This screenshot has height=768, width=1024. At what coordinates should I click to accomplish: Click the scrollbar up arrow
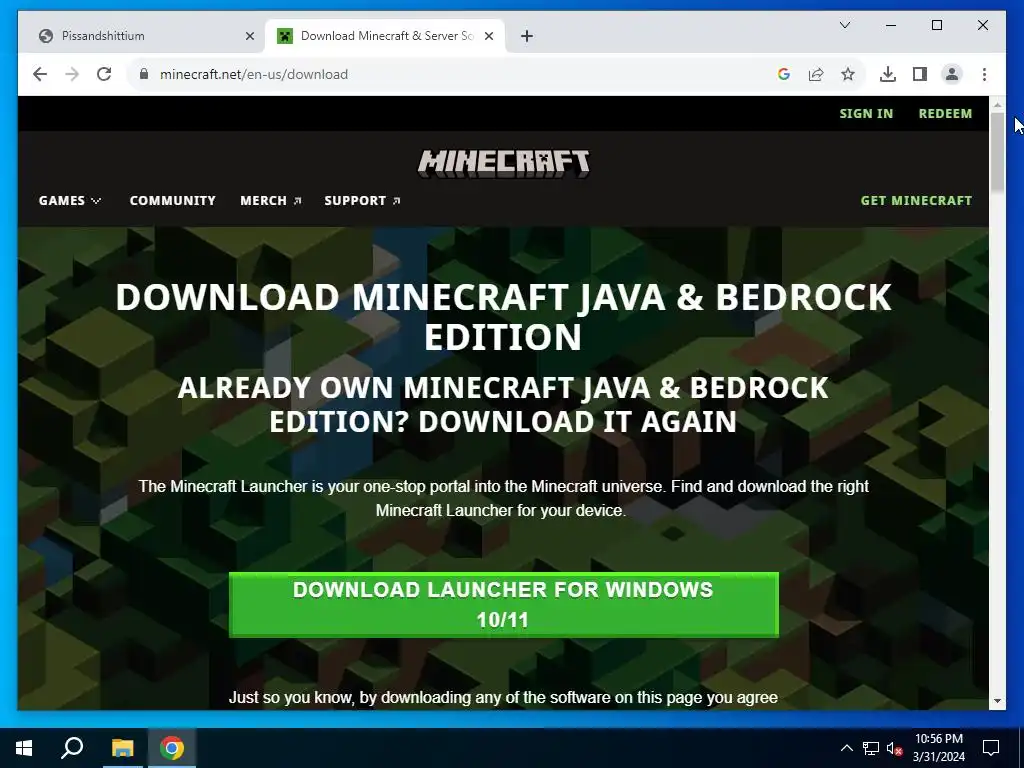pos(997,105)
